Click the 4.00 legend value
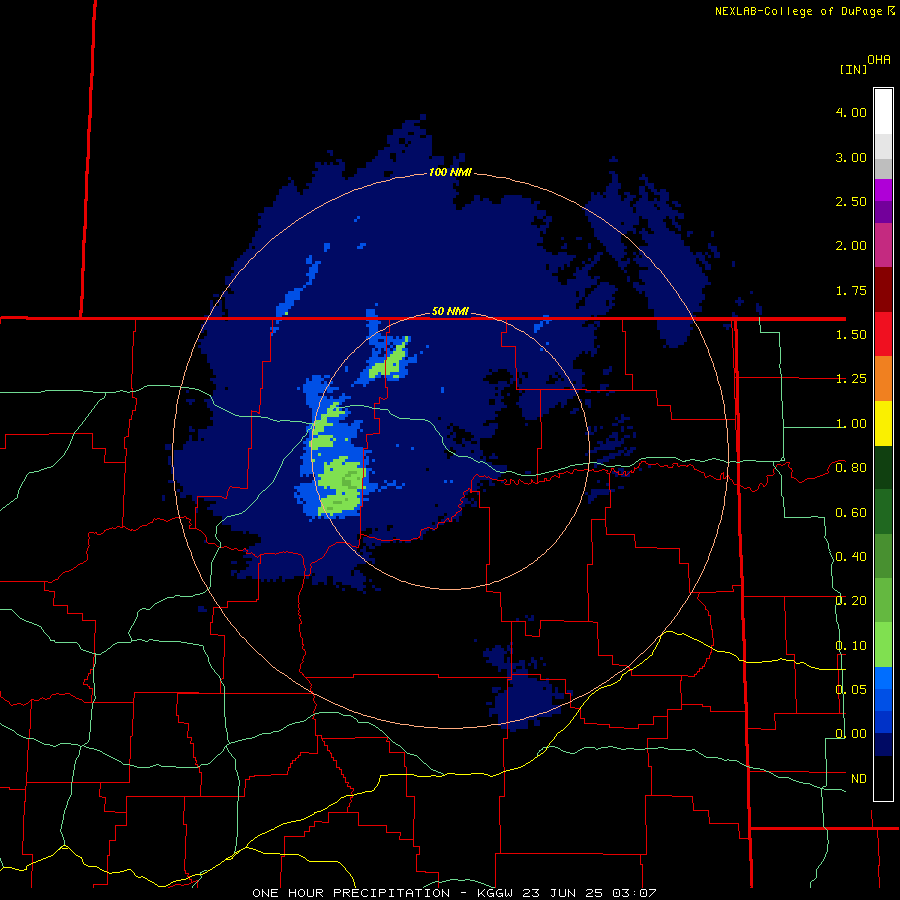The image size is (900, 900). 851,112
